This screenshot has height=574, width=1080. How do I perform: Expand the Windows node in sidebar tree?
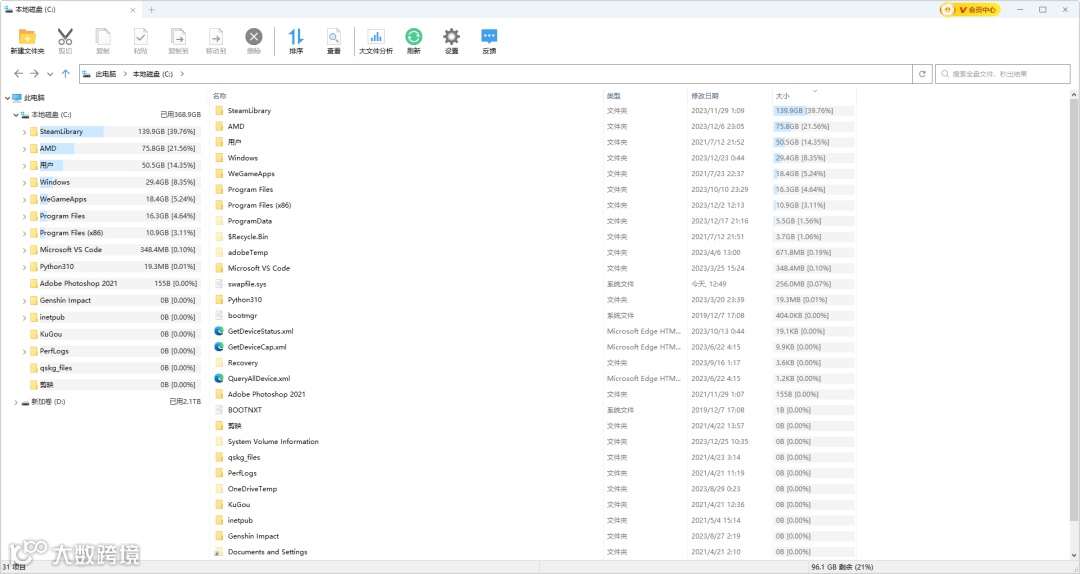click(x=24, y=183)
